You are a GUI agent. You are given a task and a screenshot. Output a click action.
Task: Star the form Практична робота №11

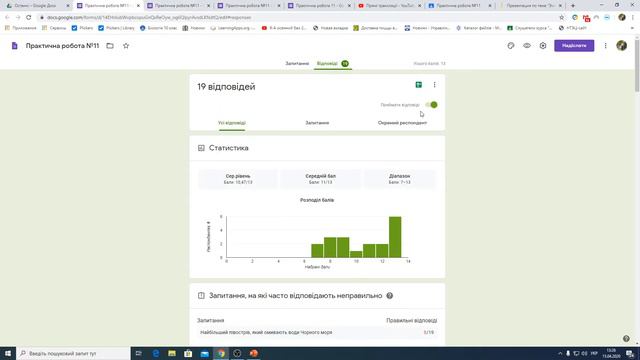point(126,46)
